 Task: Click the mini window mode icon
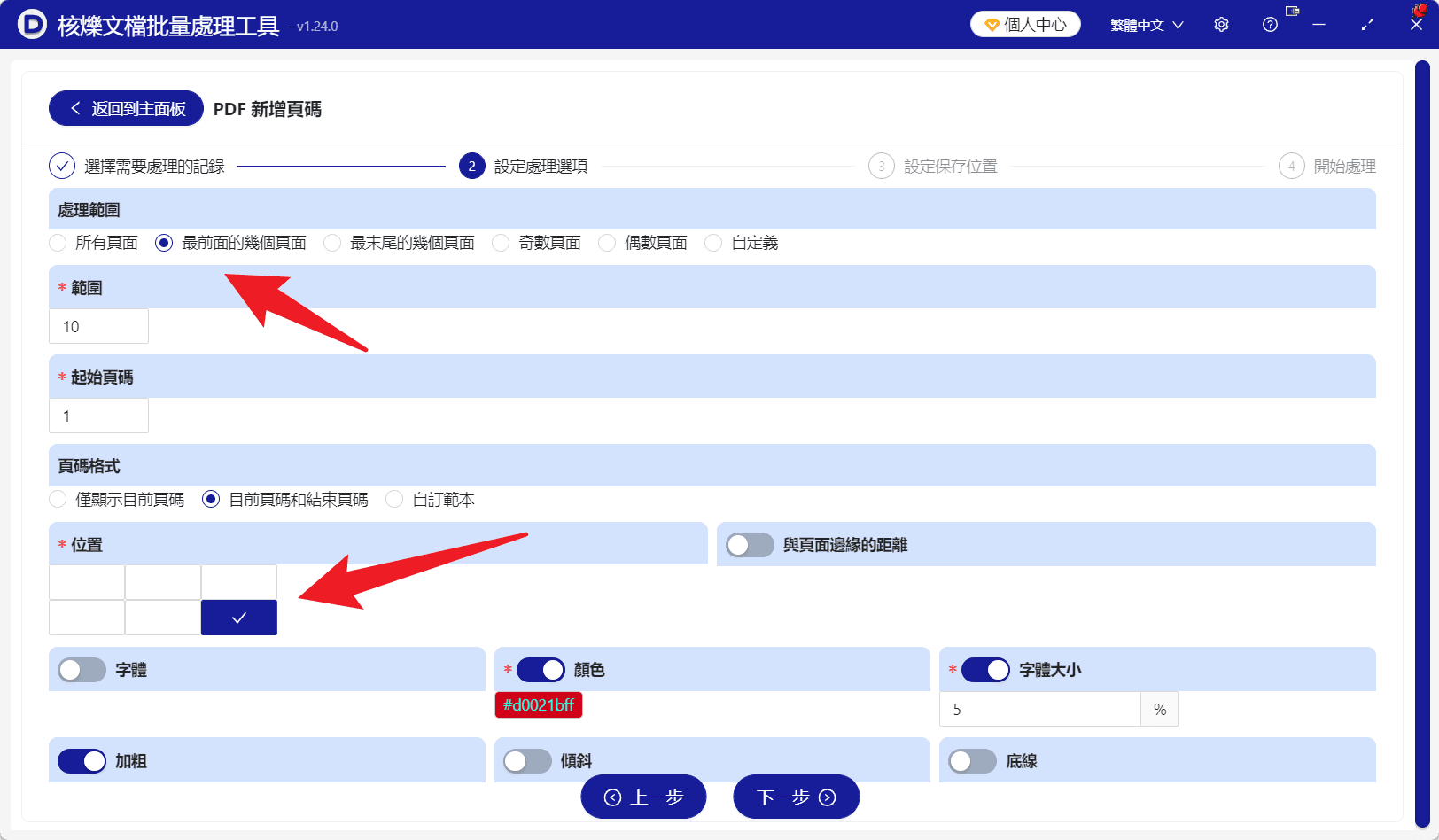pyautogui.click(x=1292, y=12)
